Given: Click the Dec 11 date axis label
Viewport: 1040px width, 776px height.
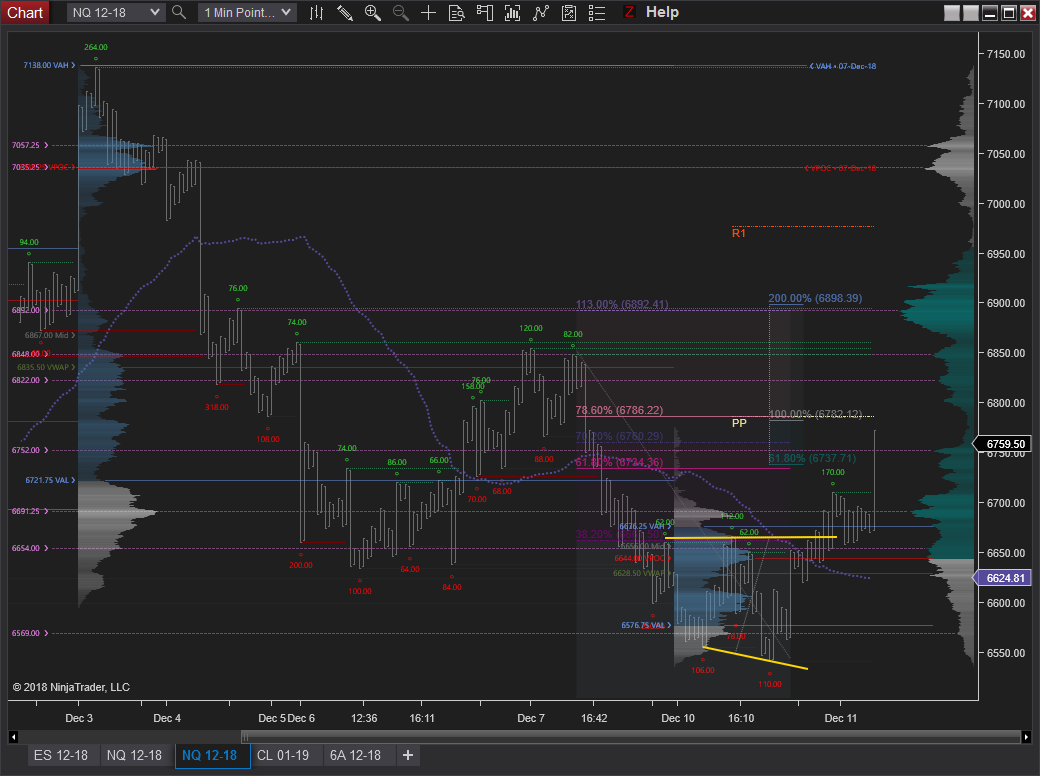Looking at the screenshot, I should (x=840, y=718).
